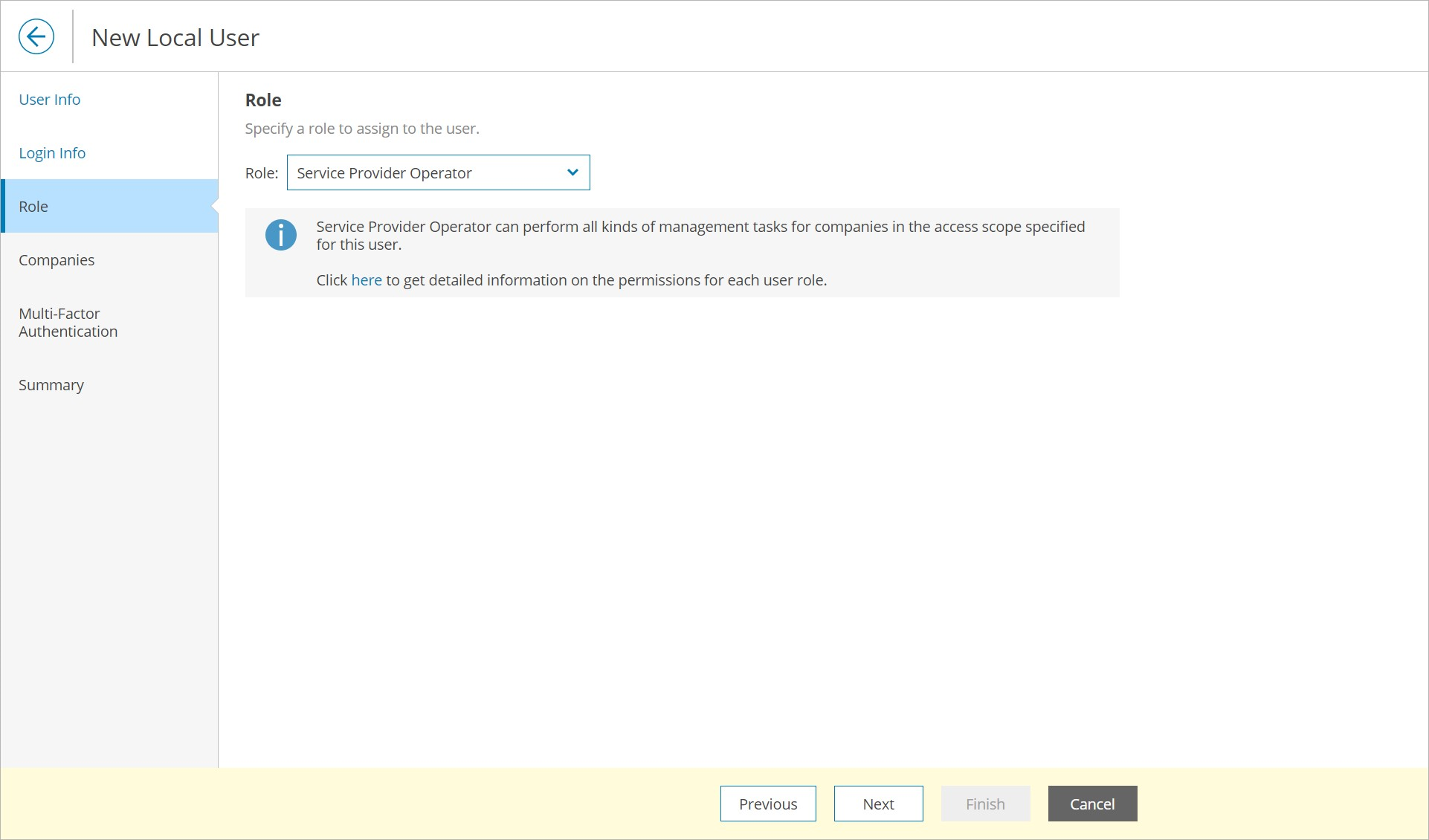Click the blue information icon
This screenshot has height=840, width=1429.
click(281, 235)
